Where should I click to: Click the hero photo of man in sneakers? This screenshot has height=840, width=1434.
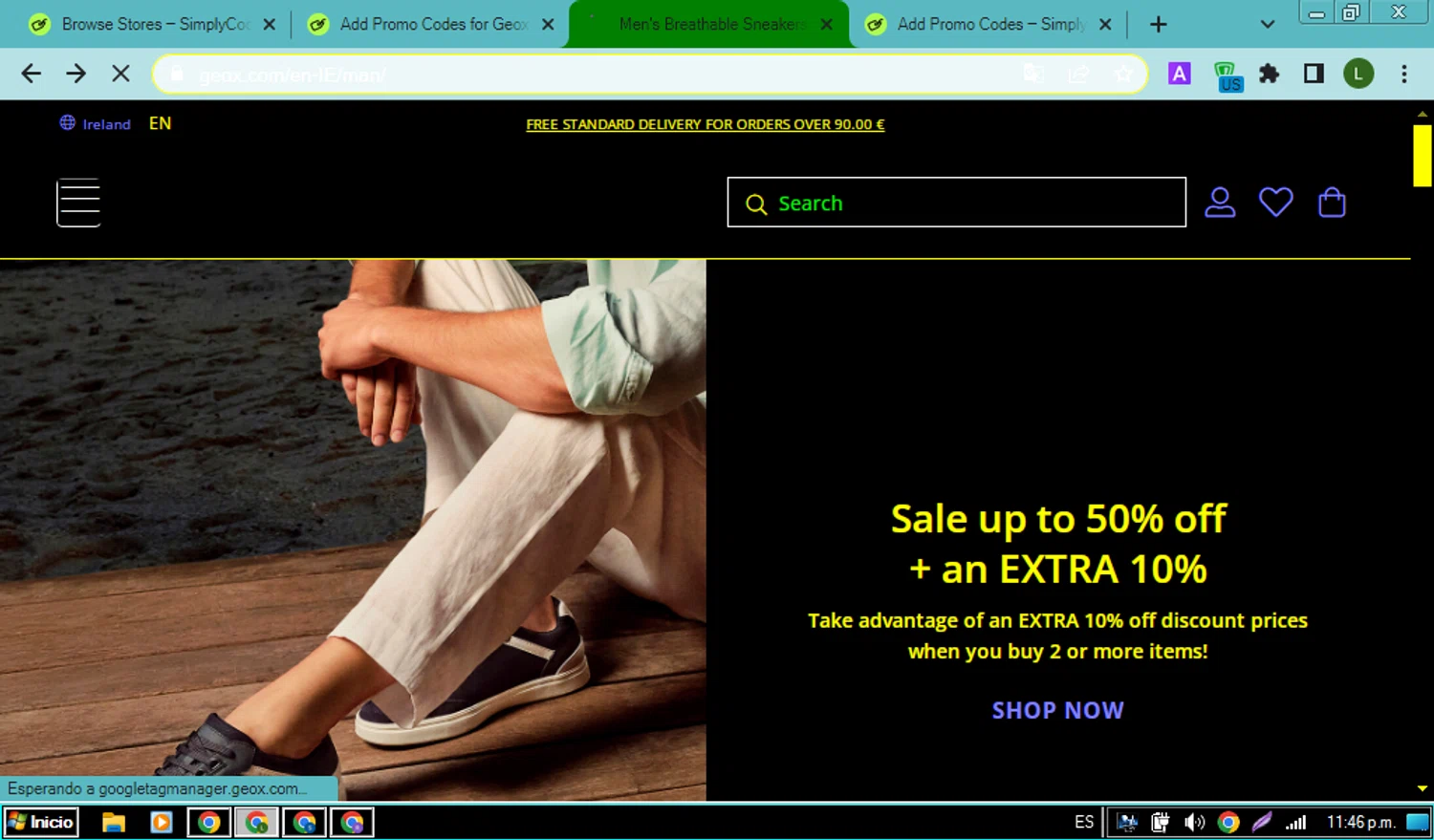[353, 530]
